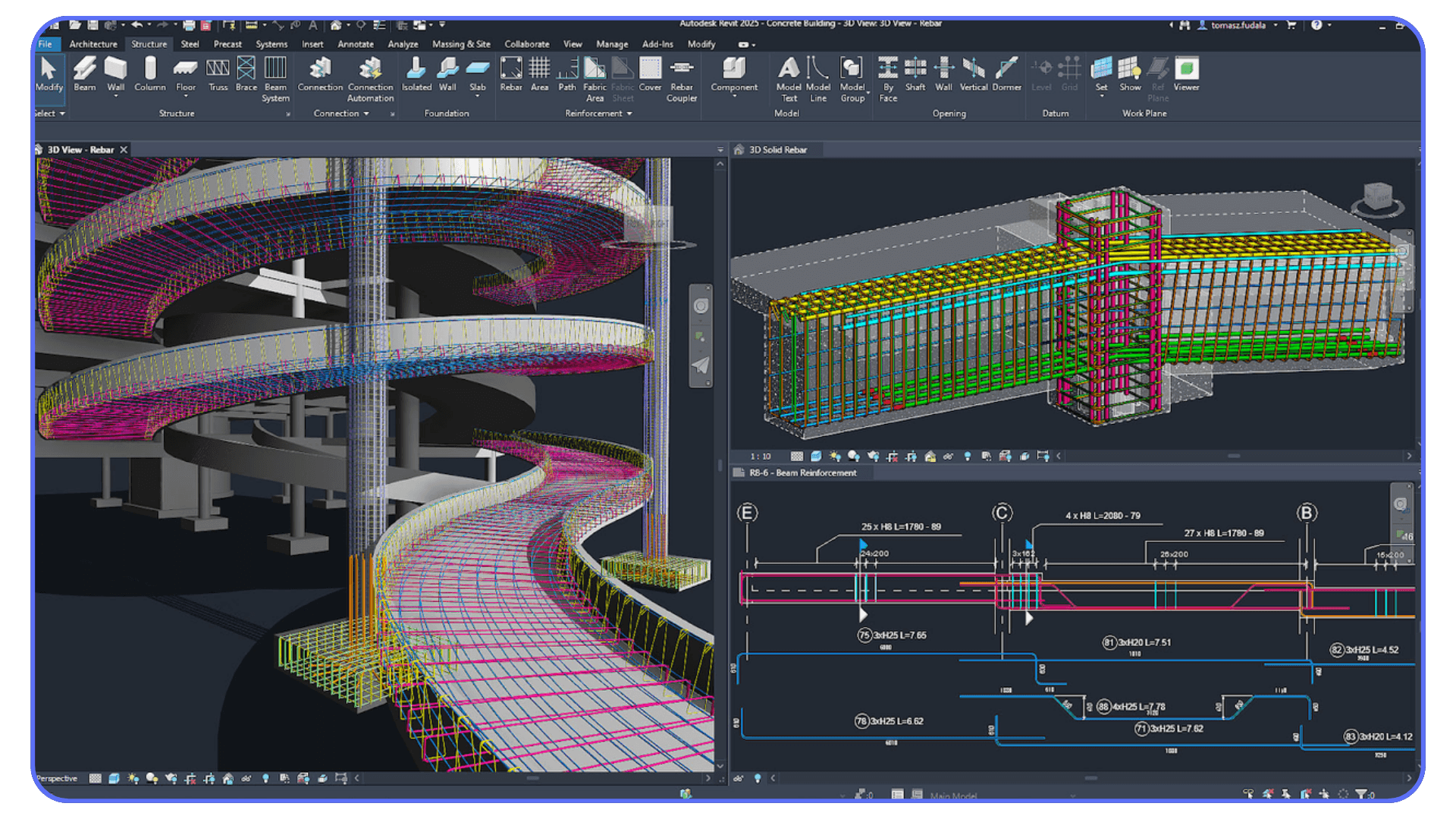
Task: Close the 3D View - Rebar tab
Action: tap(124, 149)
